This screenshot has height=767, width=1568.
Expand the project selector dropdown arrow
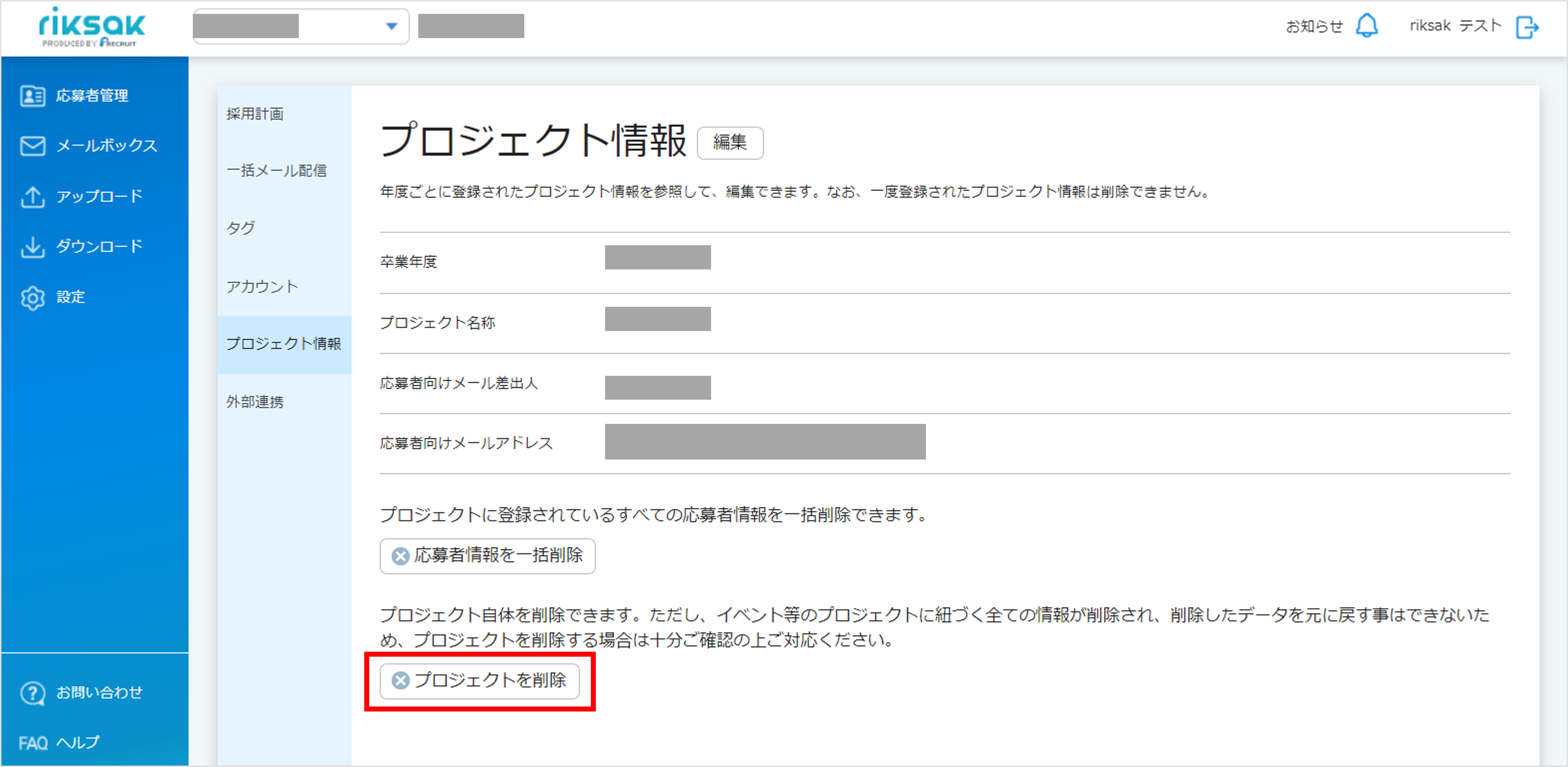click(x=391, y=26)
